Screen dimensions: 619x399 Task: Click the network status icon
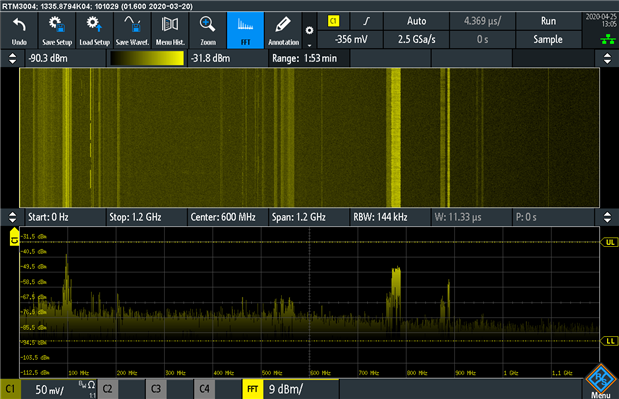tap(608, 39)
